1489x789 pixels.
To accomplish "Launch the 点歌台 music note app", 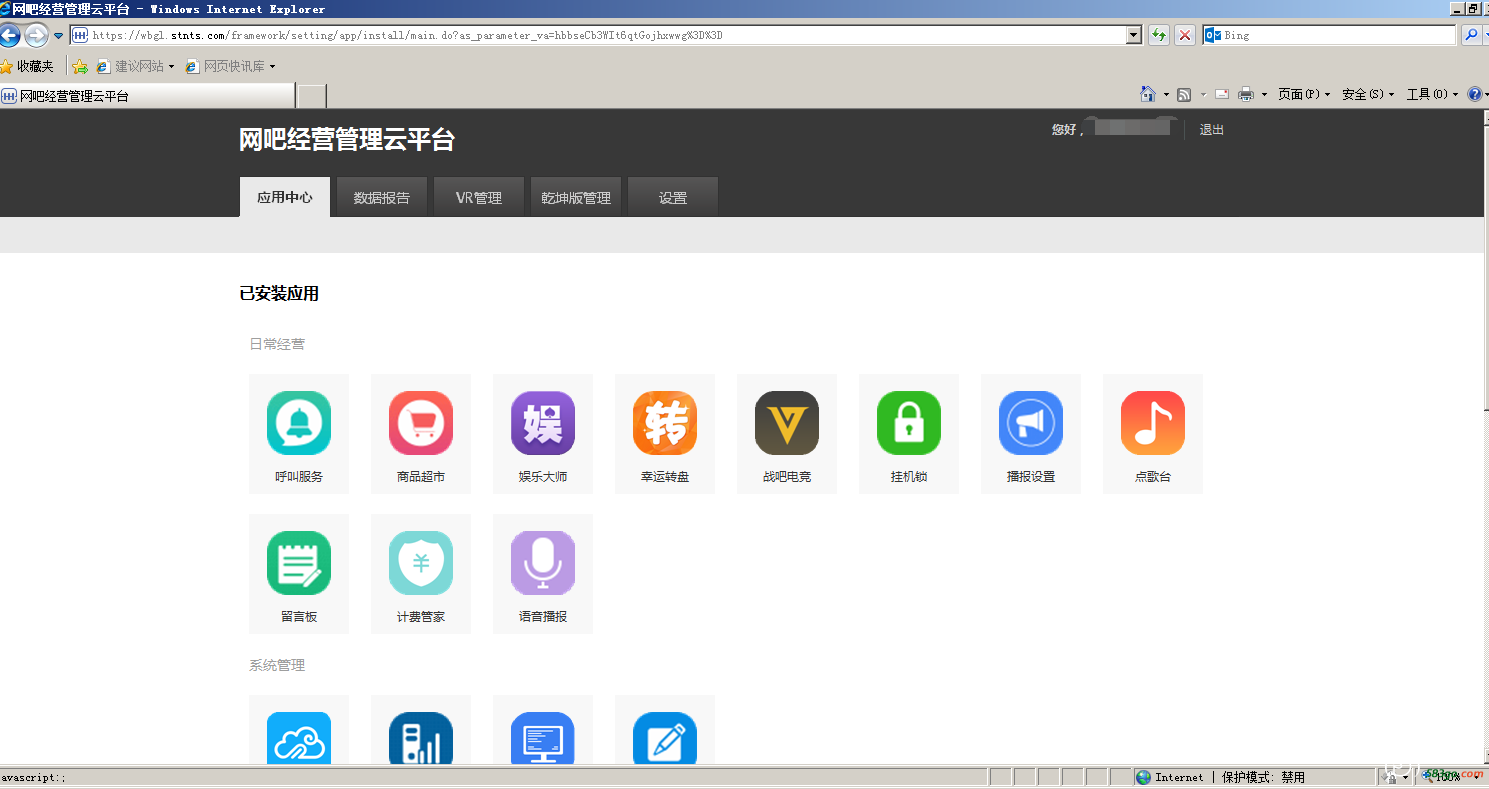I will (x=1153, y=423).
